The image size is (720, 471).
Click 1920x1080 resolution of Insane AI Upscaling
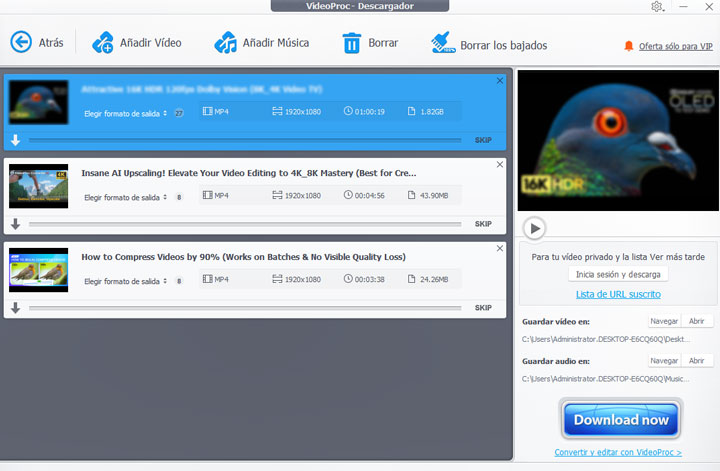pos(297,196)
